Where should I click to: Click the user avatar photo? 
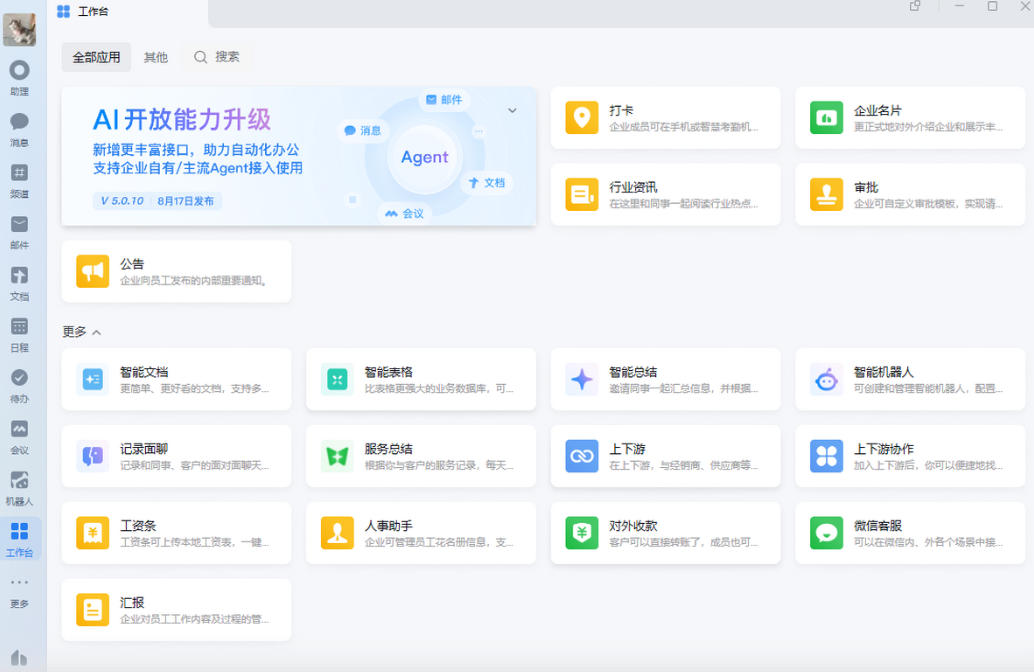[x=19, y=29]
